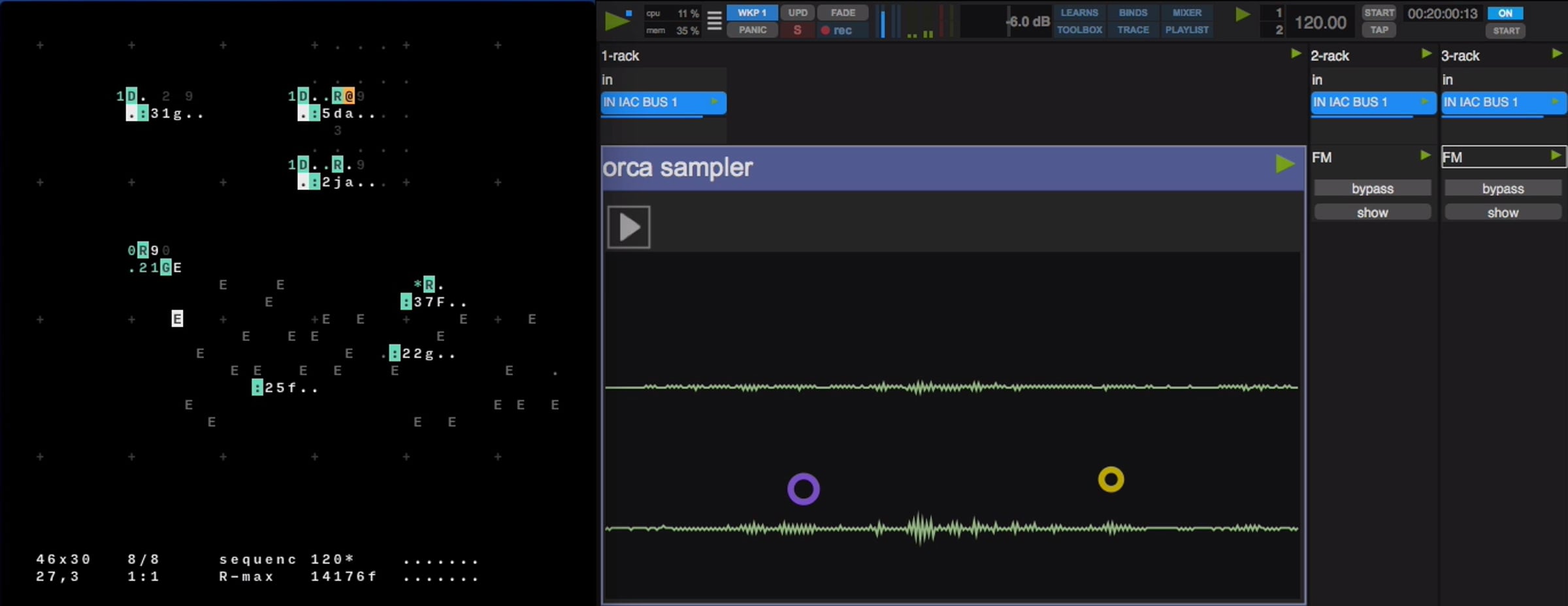Expand the FM patch in 3-rack

(1556, 155)
